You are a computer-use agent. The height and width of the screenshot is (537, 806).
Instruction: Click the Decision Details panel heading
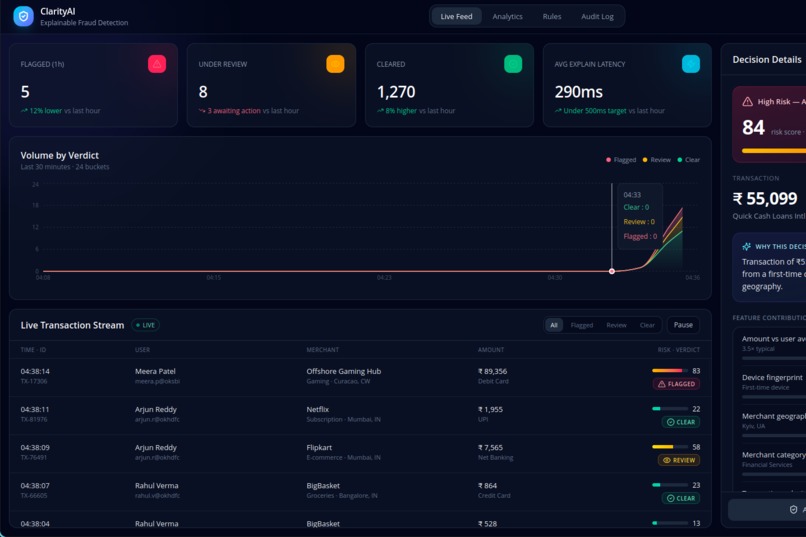tap(767, 60)
